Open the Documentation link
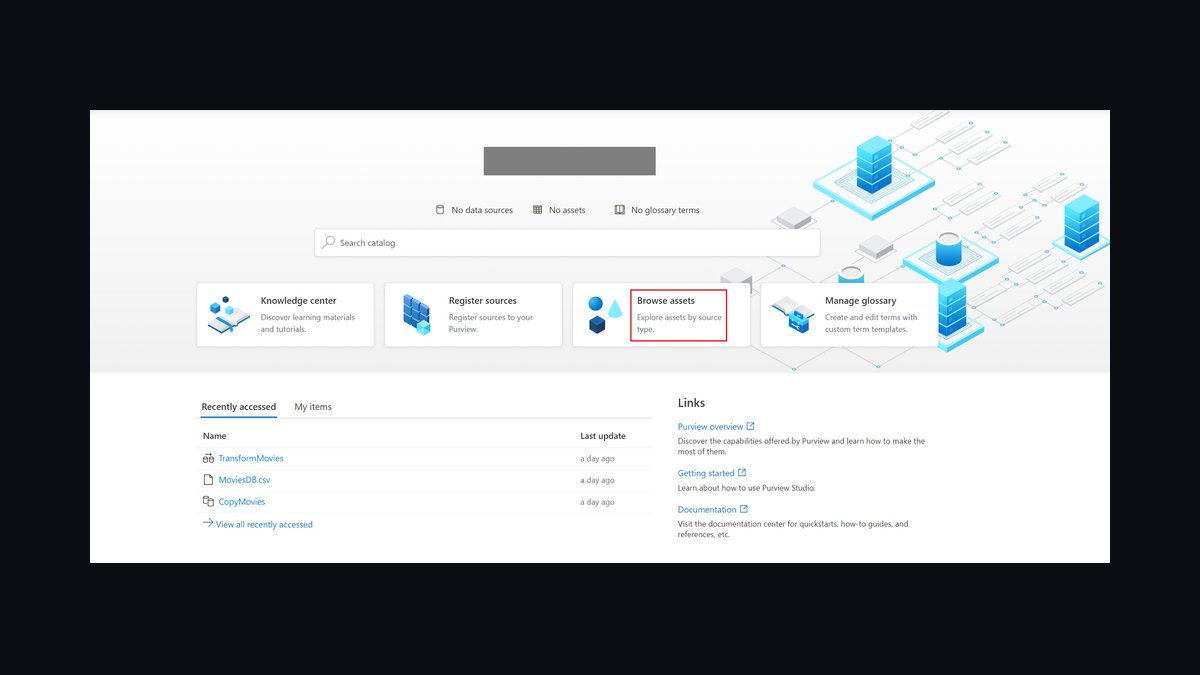 tap(707, 510)
